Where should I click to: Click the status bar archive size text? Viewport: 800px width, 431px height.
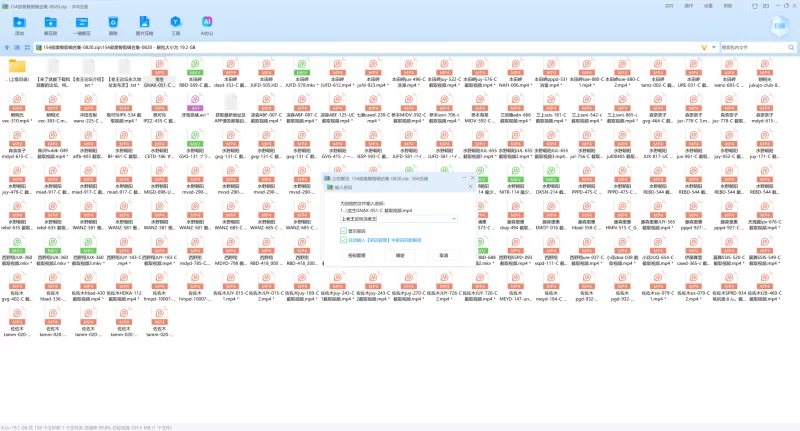point(86,428)
